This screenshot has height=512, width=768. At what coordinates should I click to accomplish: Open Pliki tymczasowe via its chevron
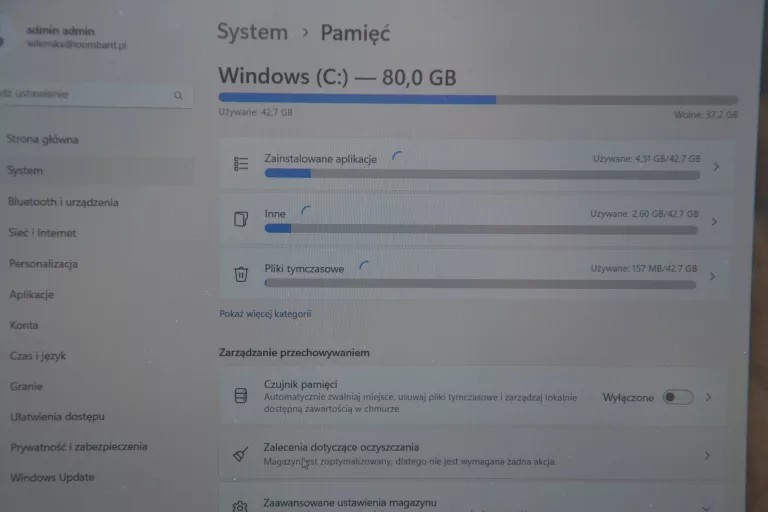[713, 277]
